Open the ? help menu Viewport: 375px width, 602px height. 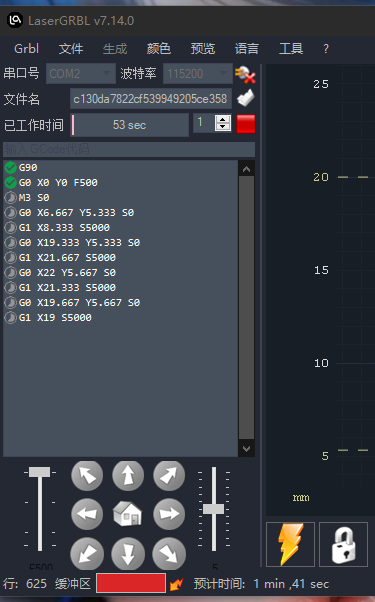pos(326,49)
